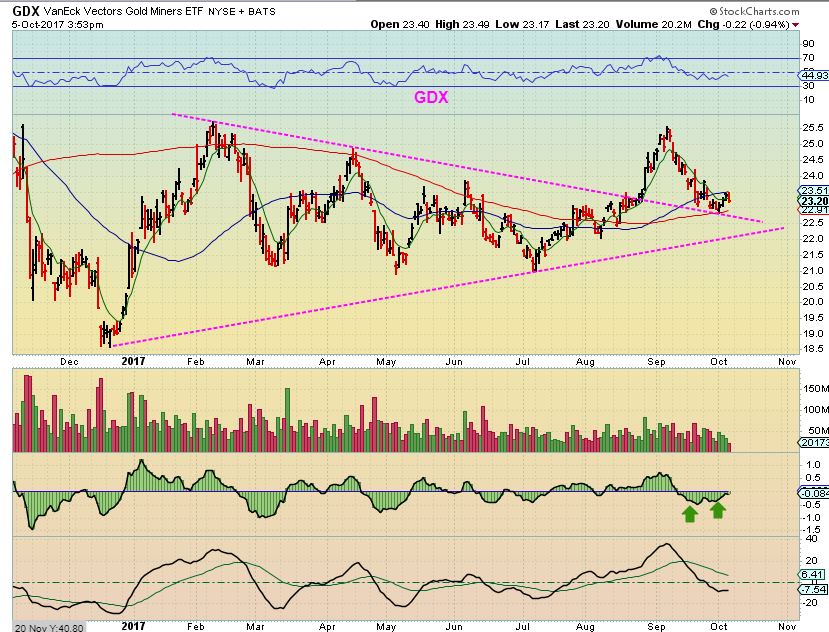Click the '5-Oct-2017 3:53pm' timestamp
The image size is (829, 632).
point(58,24)
